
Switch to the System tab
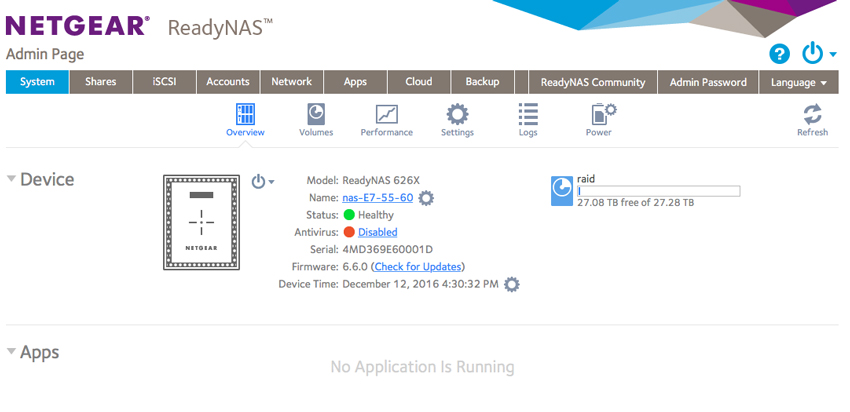pos(37,82)
